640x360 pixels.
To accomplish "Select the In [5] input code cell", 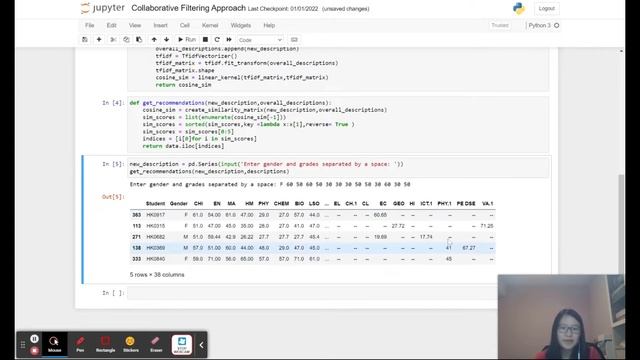I will click(338, 168).
